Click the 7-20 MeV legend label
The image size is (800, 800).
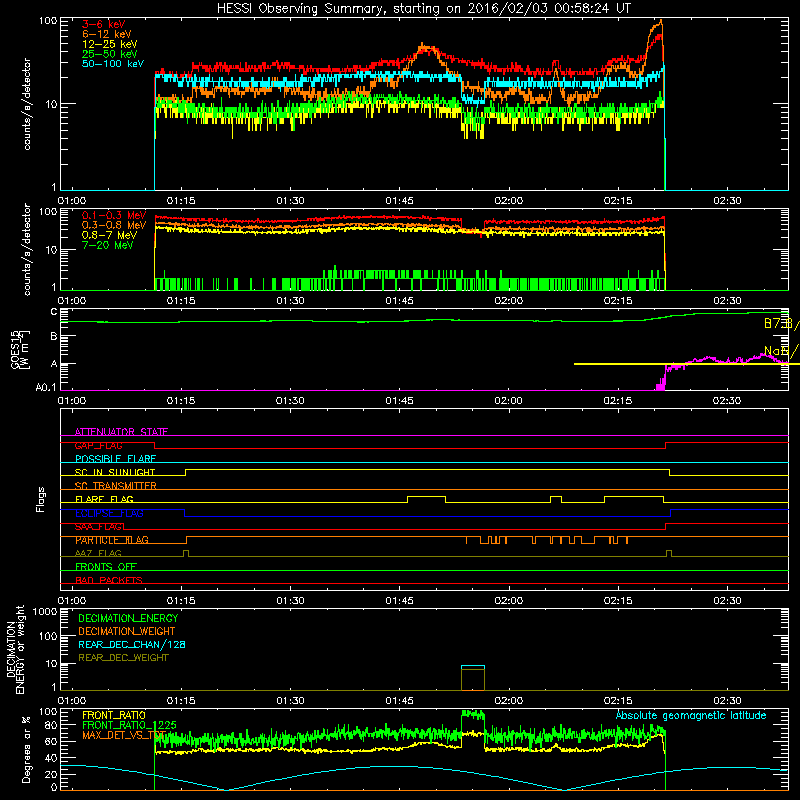[108, 245]
